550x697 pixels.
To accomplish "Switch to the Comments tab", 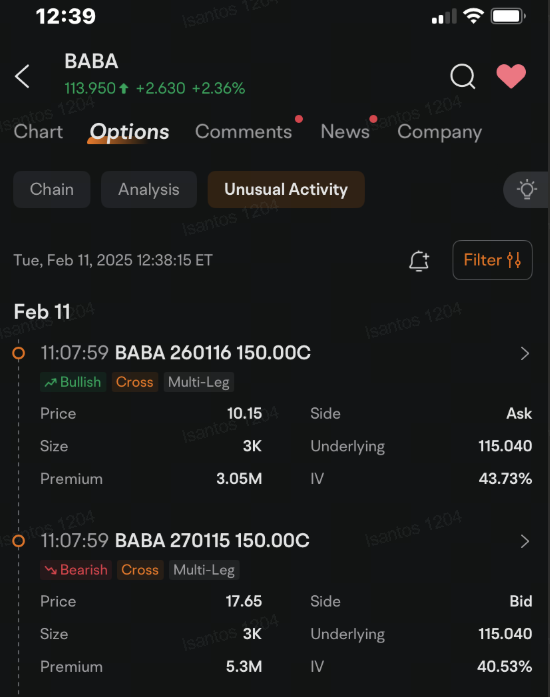I will coord(243,132).
